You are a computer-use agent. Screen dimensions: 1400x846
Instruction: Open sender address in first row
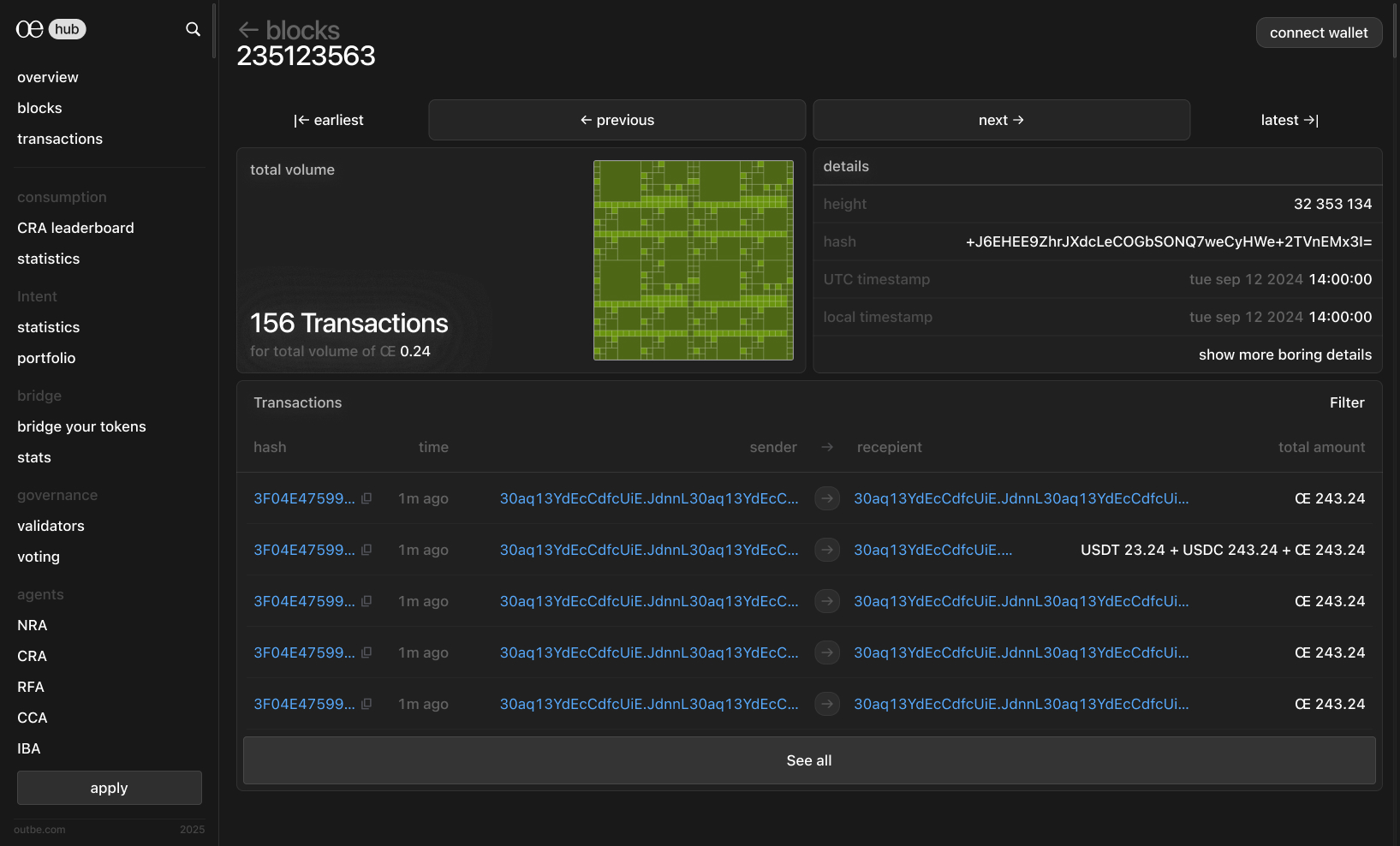point(649,498)
